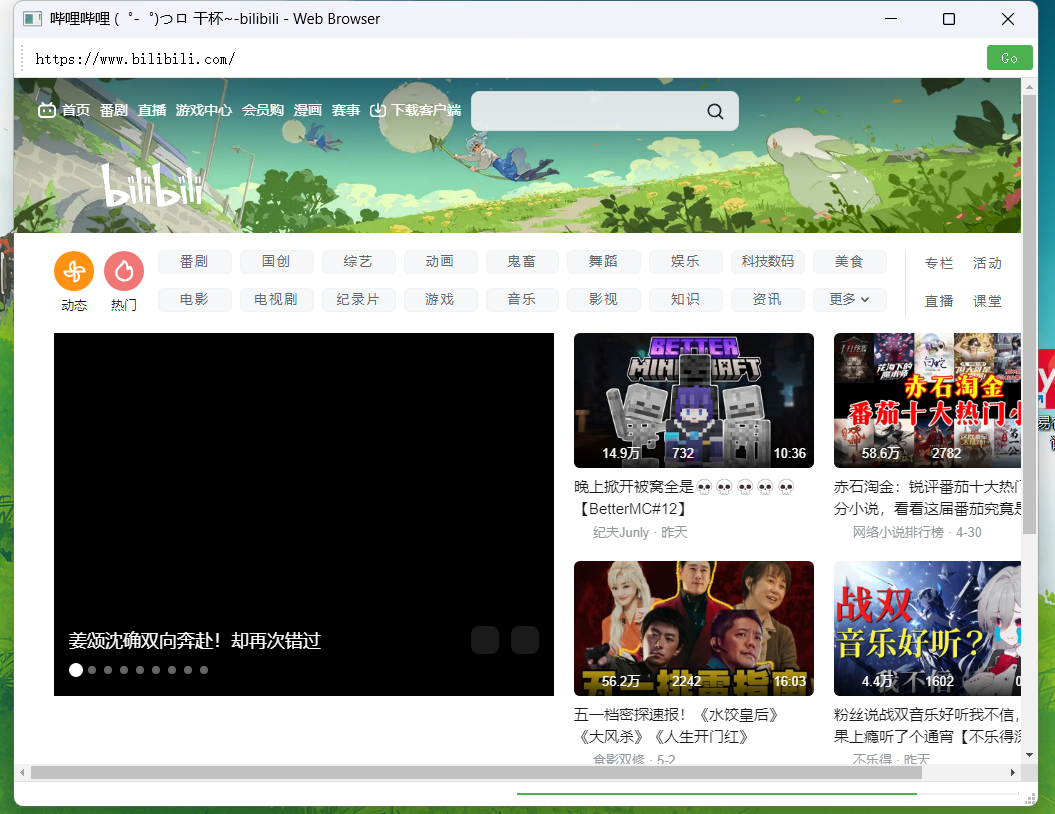Open 番剧 in top navigation bar
Image resolution: width=1055 pixels, height=814 pixels.
114,110
